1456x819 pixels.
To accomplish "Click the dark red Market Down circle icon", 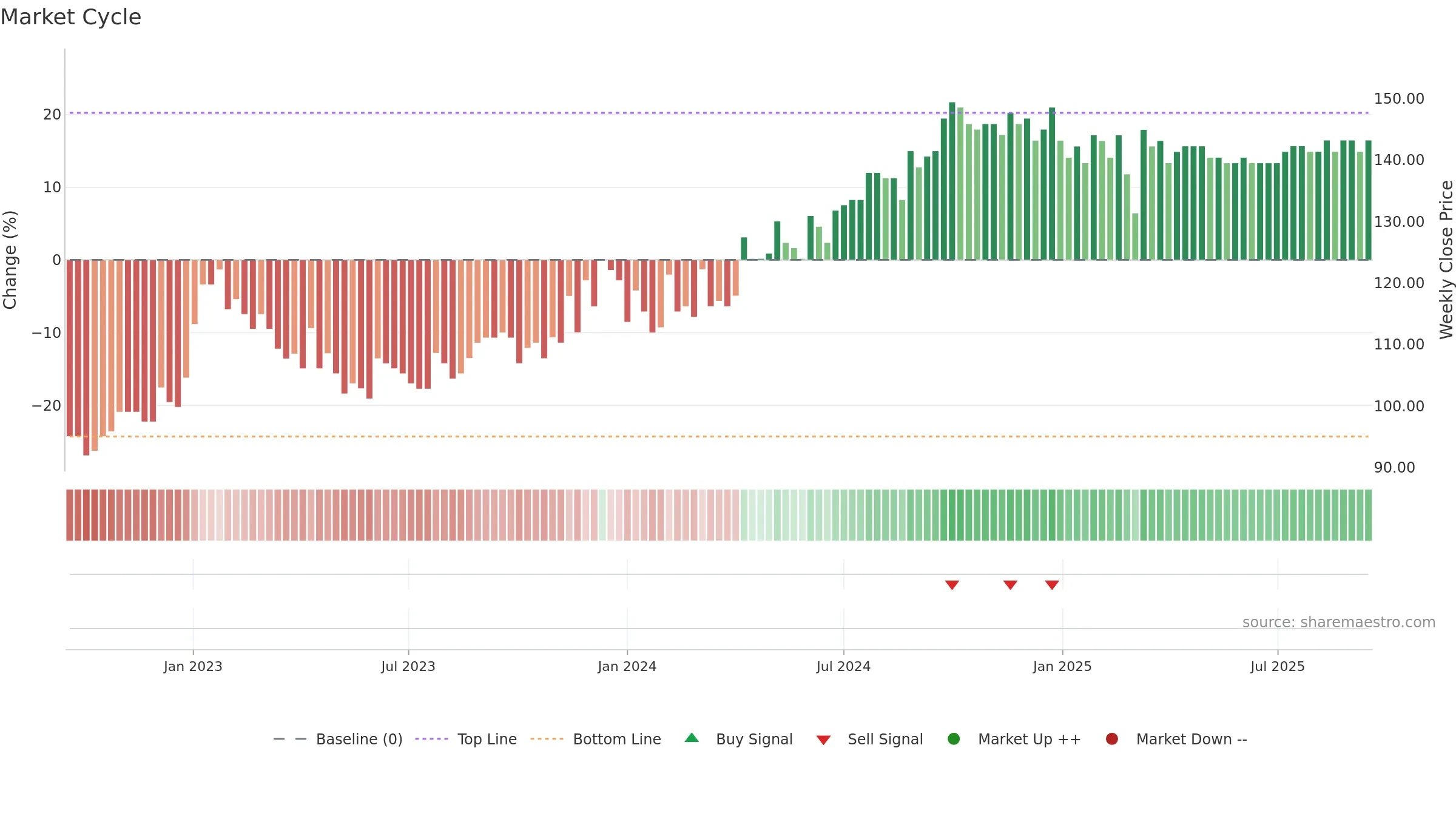I will tap(1112, 739).
